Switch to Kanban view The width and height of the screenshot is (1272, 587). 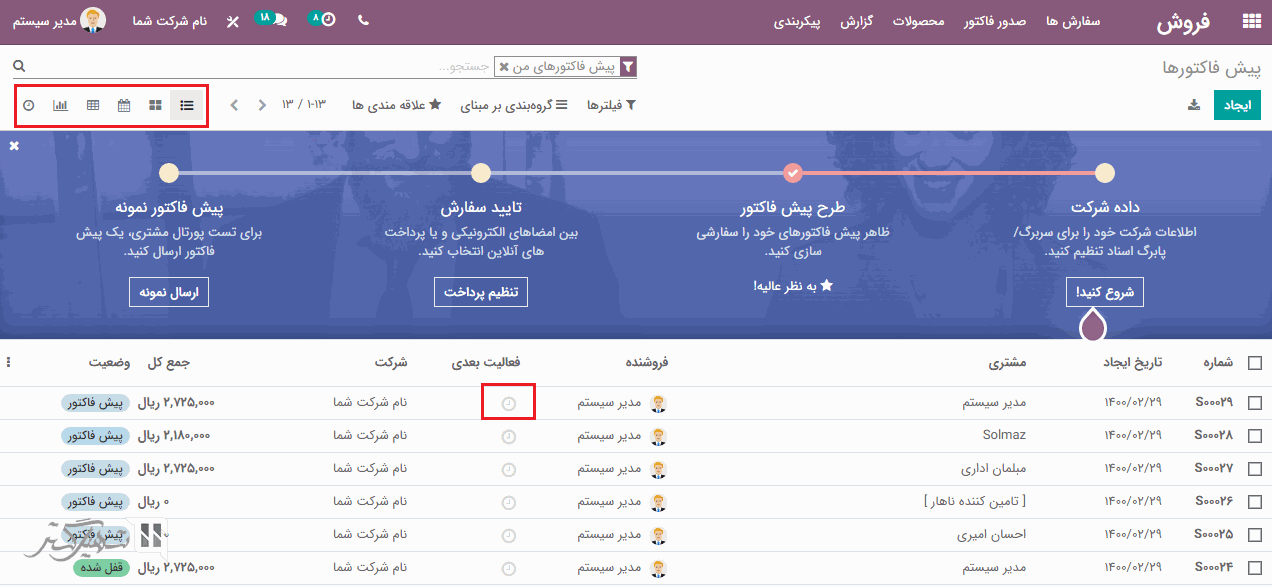[x=155, y=105]
